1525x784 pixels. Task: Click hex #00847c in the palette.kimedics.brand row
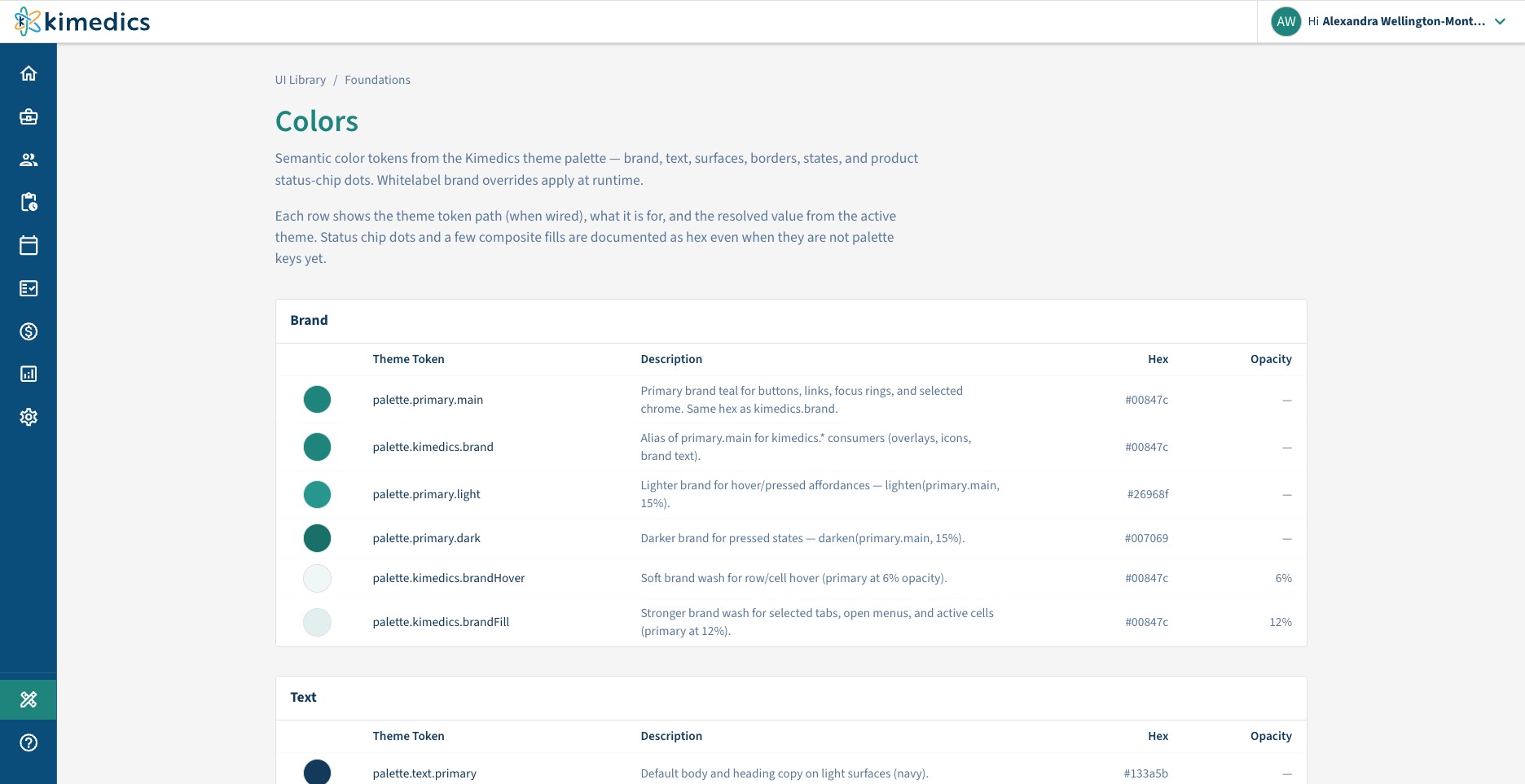click(1147, 447)
